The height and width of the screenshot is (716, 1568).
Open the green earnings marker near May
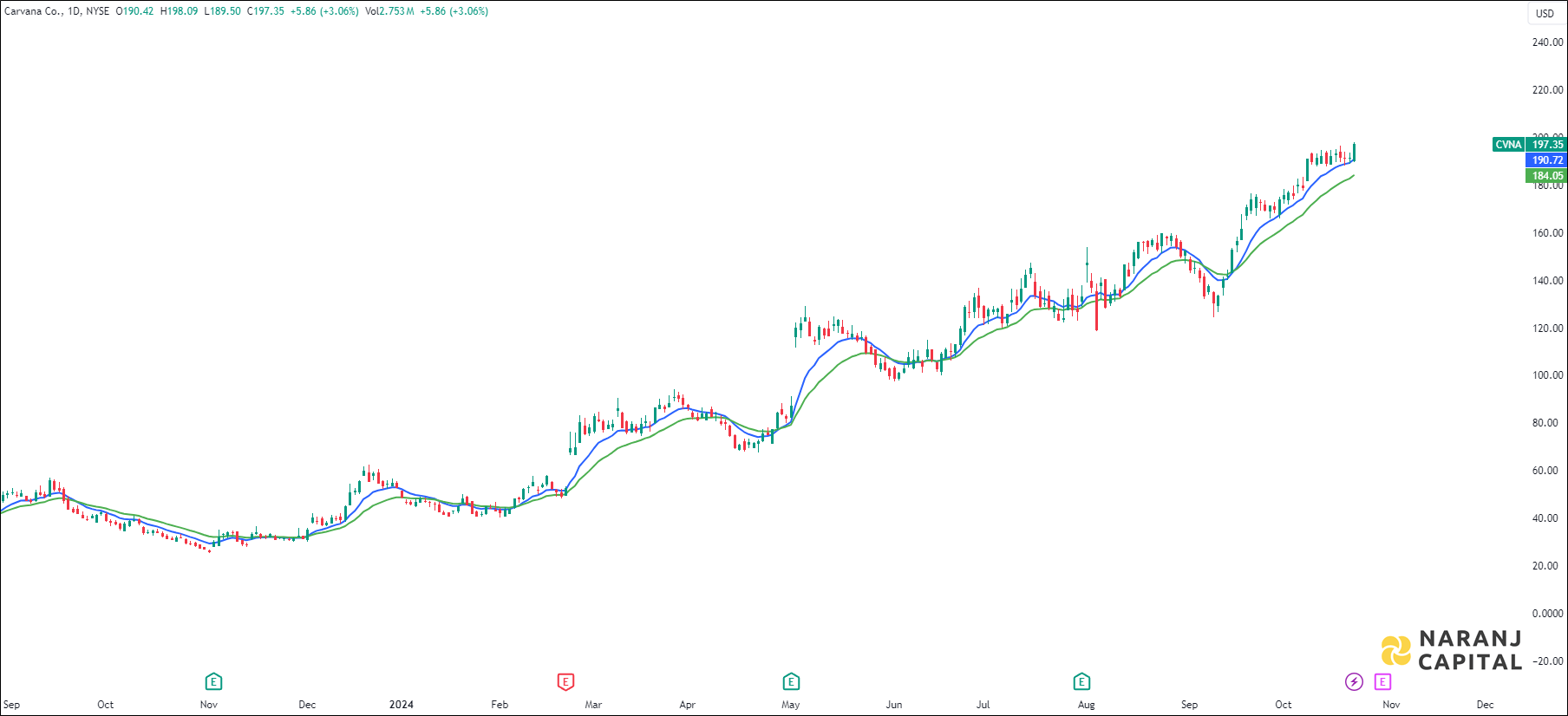(791, 682)
